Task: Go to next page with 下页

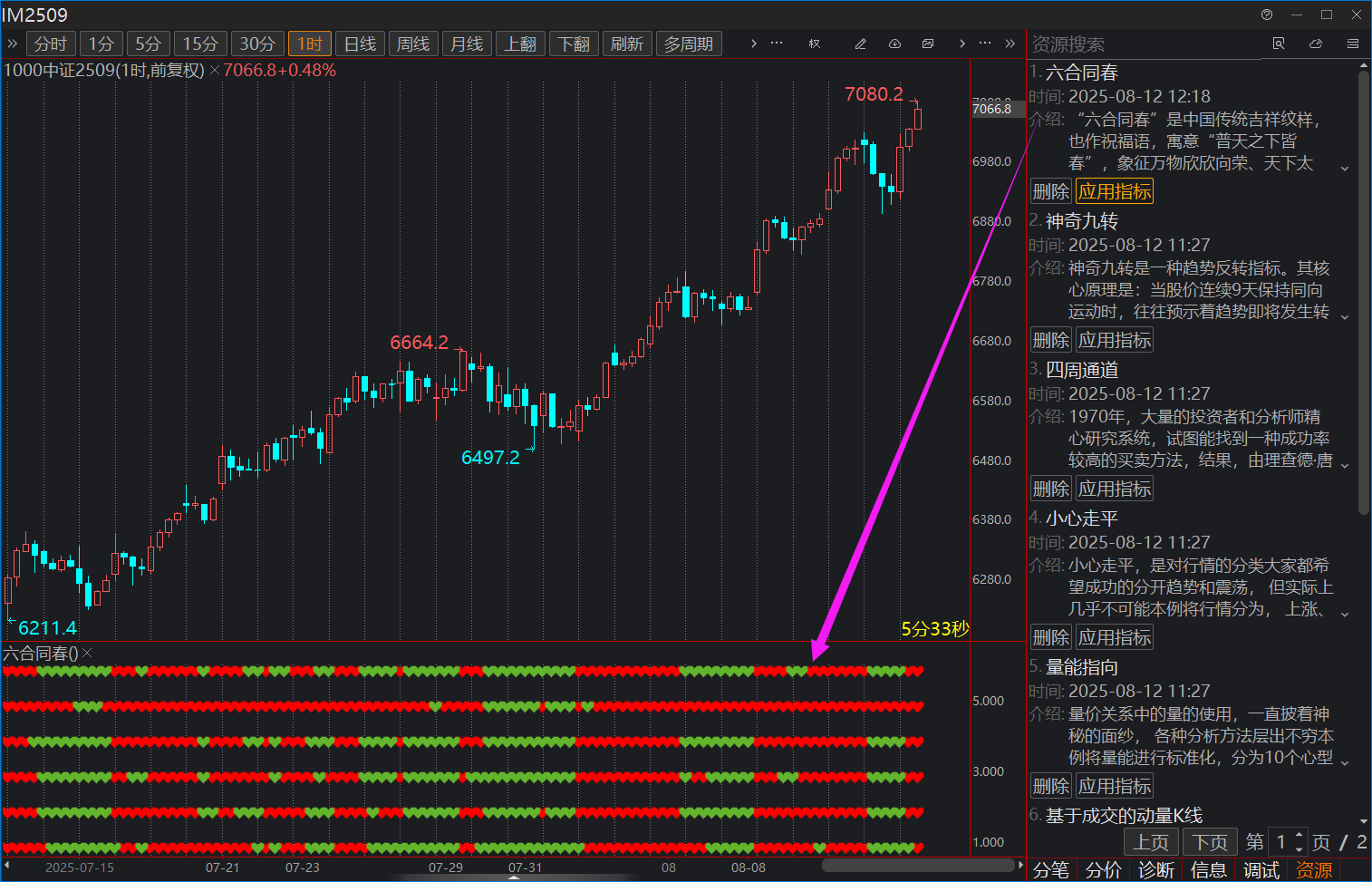Action: click(x=1209, y=842)
